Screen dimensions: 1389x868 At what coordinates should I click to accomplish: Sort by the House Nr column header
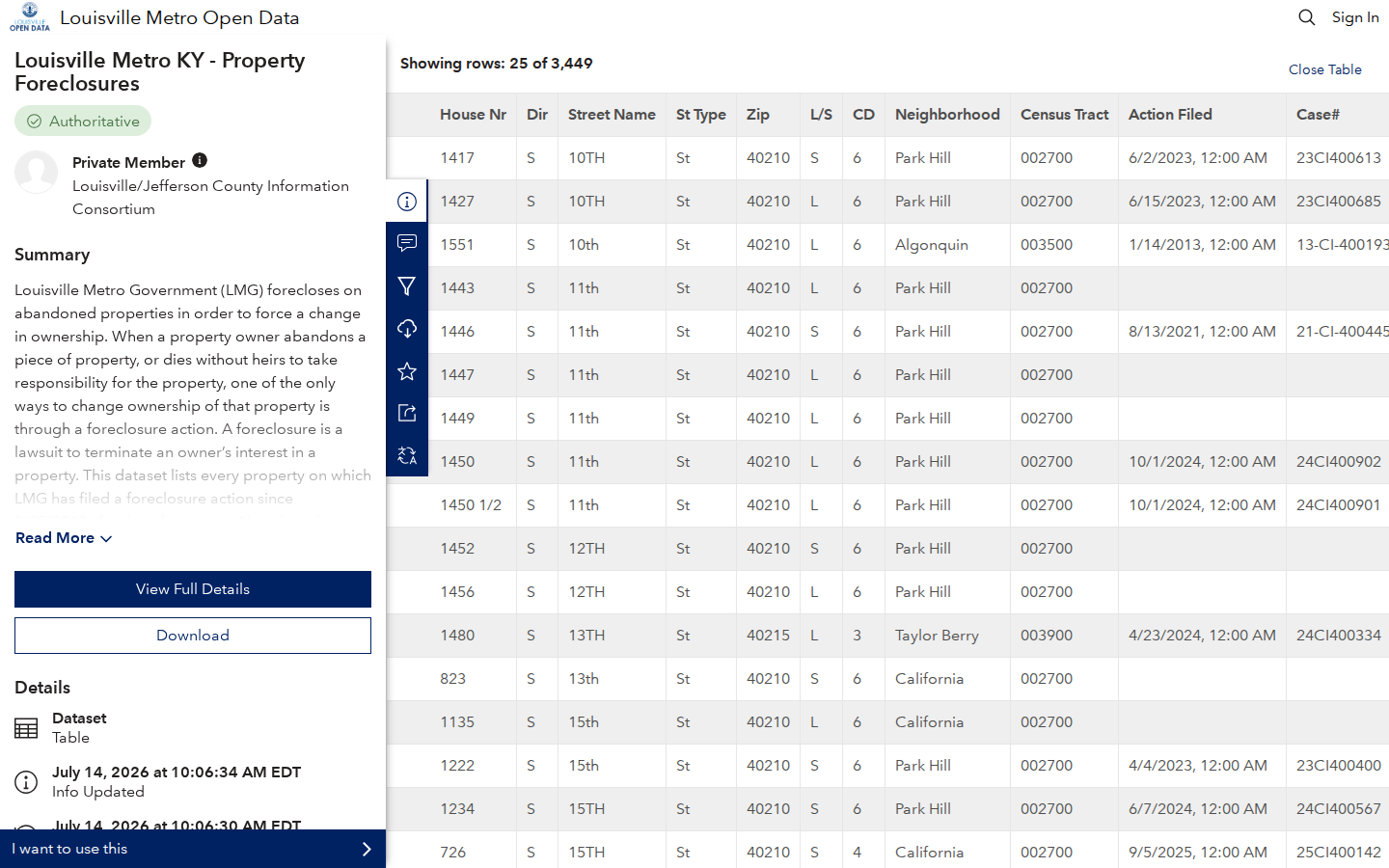473,115
